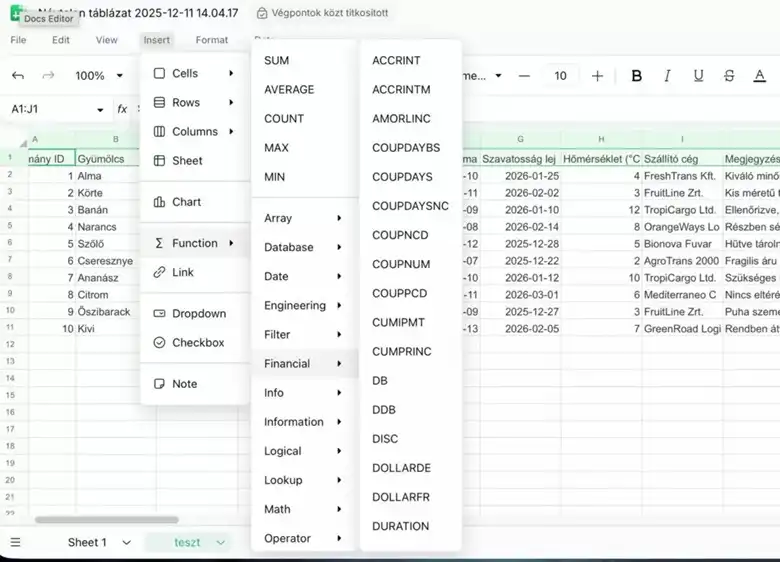
Task: Click the strikethrough icon
Action: pos(729,76)
